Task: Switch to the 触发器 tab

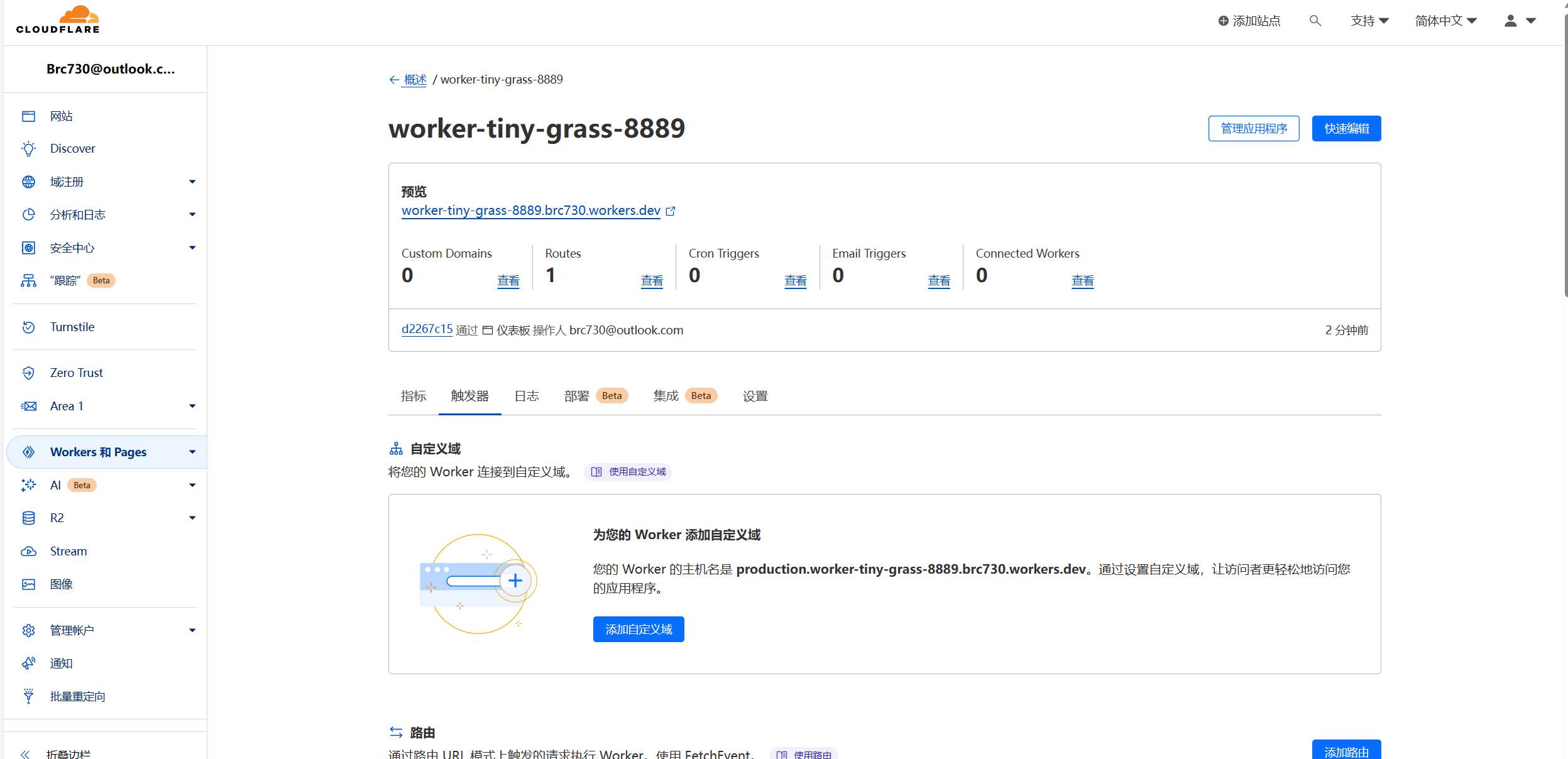Action: (x=470, y=396)
